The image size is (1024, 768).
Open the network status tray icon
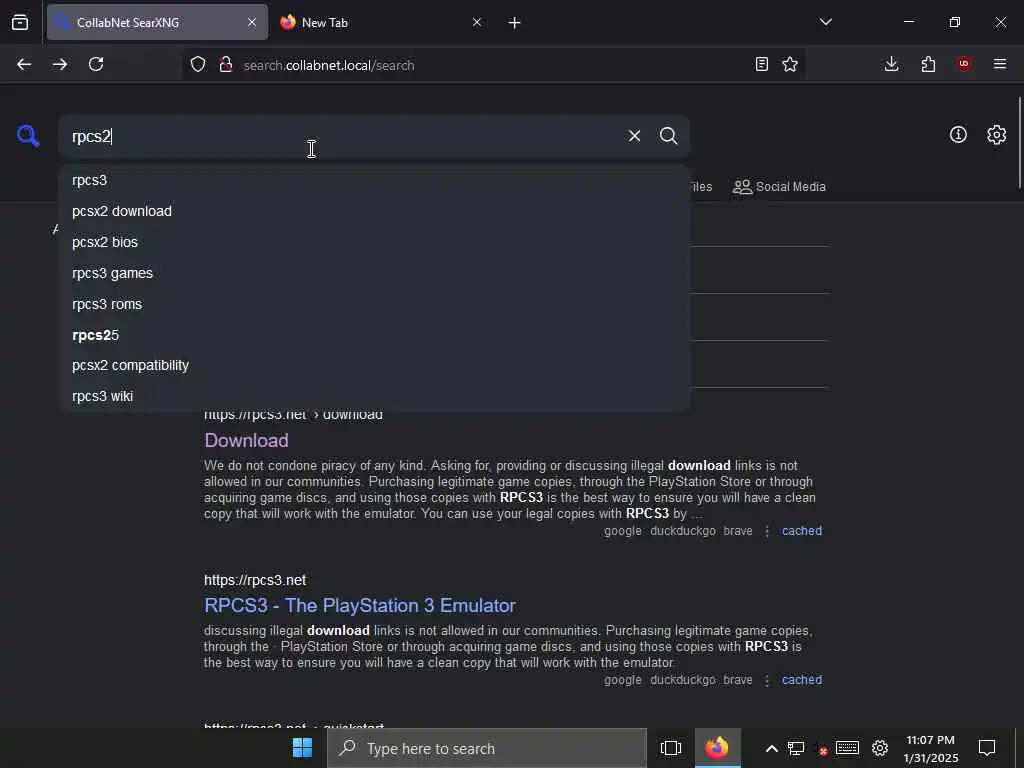795,748
